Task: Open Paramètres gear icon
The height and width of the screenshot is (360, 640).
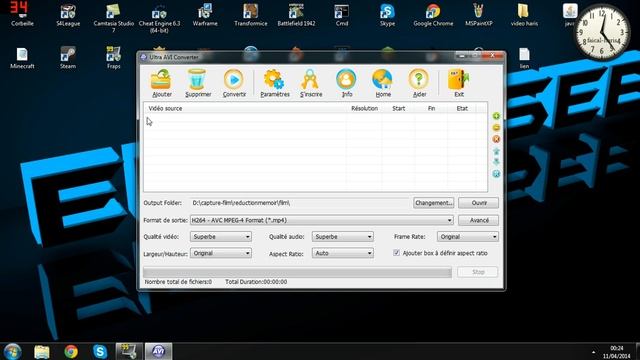Action: [275, 83]
